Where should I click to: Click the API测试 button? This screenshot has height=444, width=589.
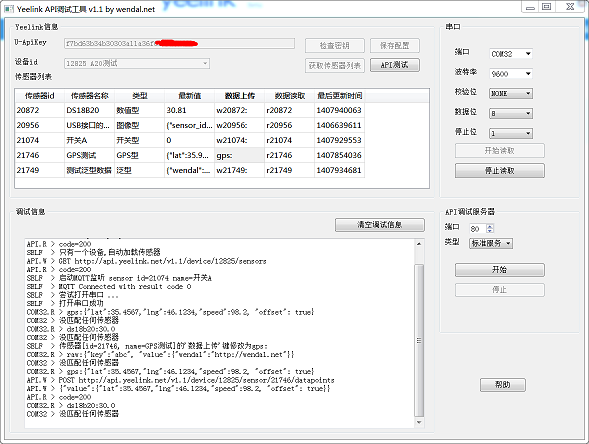tap(394, 65)
